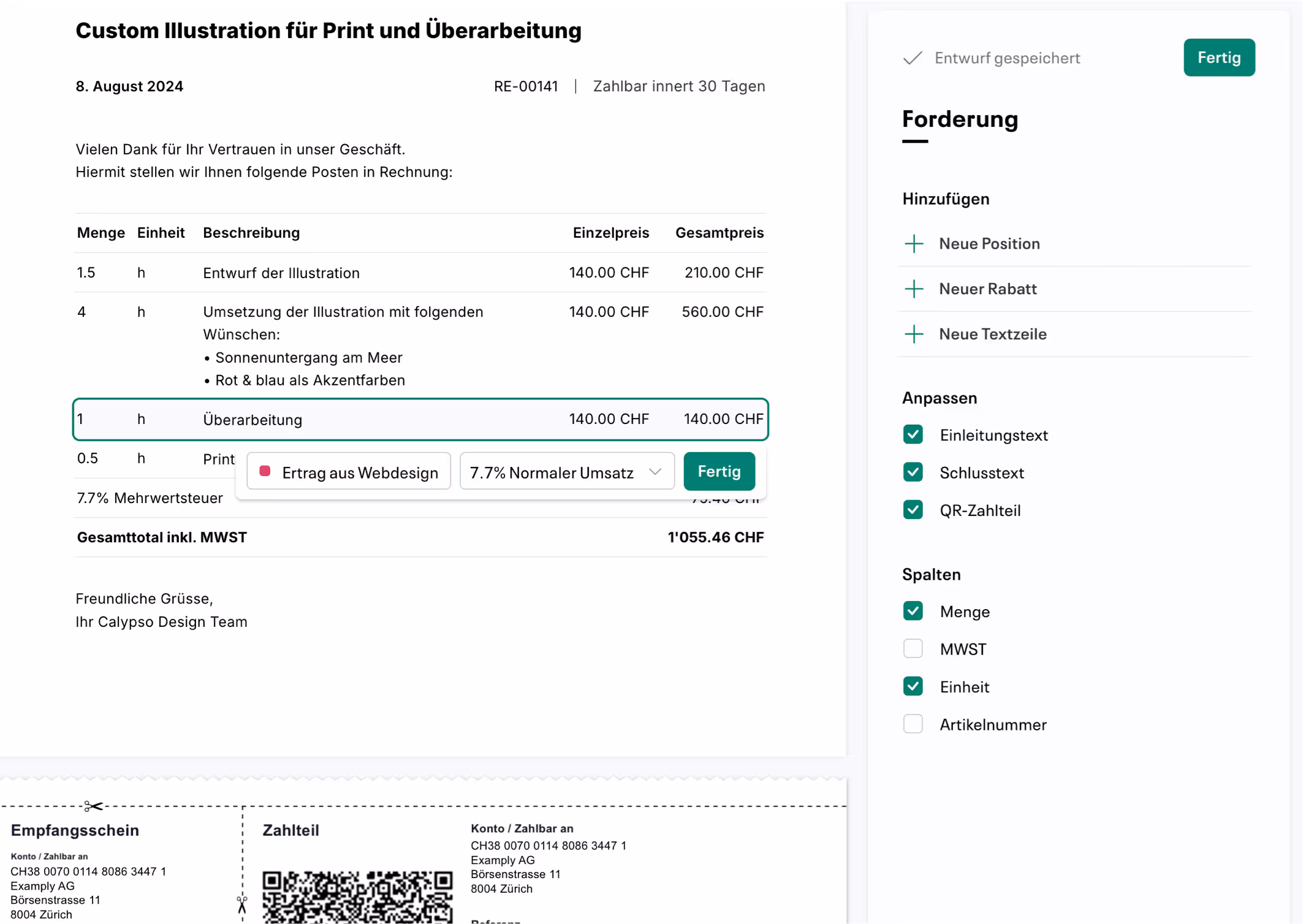Click the quantity 0.5 cell
The image size is (1303, 924).
tap(88, 458)
